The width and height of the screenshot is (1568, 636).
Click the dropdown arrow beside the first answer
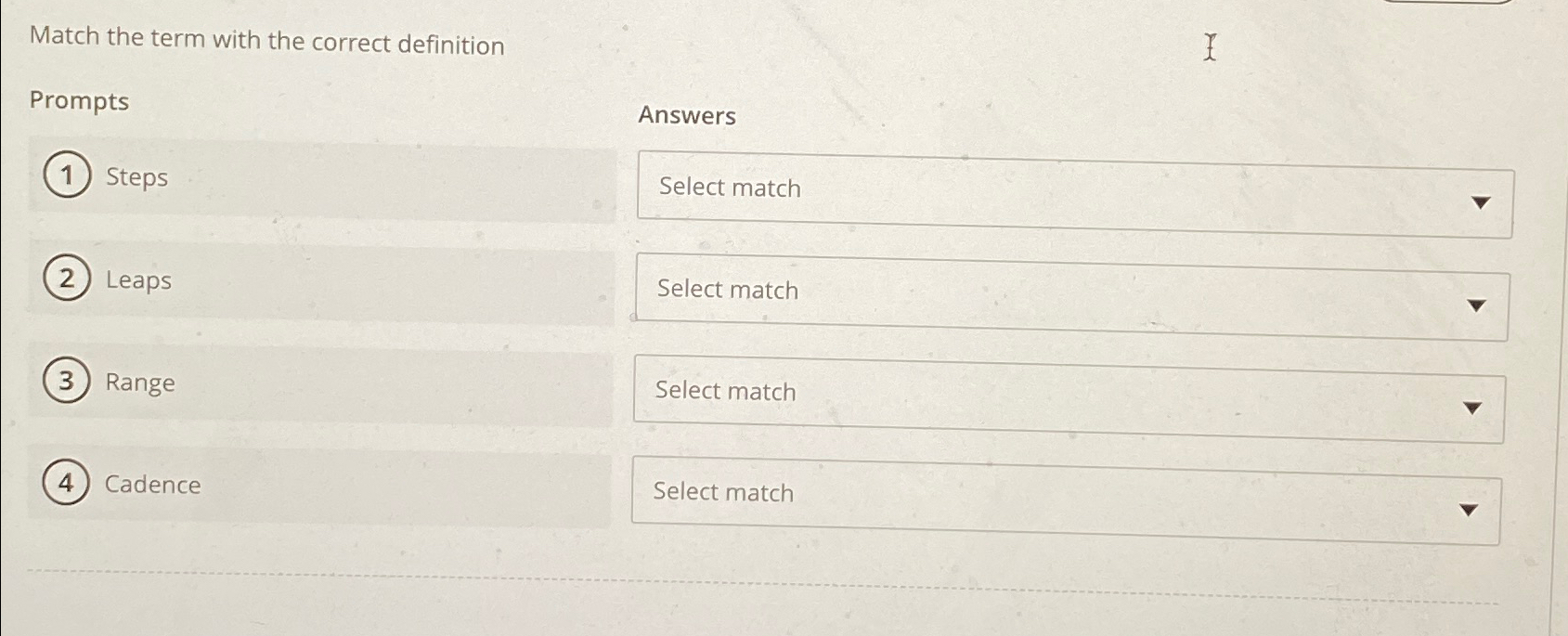(x=1482, y=202)
